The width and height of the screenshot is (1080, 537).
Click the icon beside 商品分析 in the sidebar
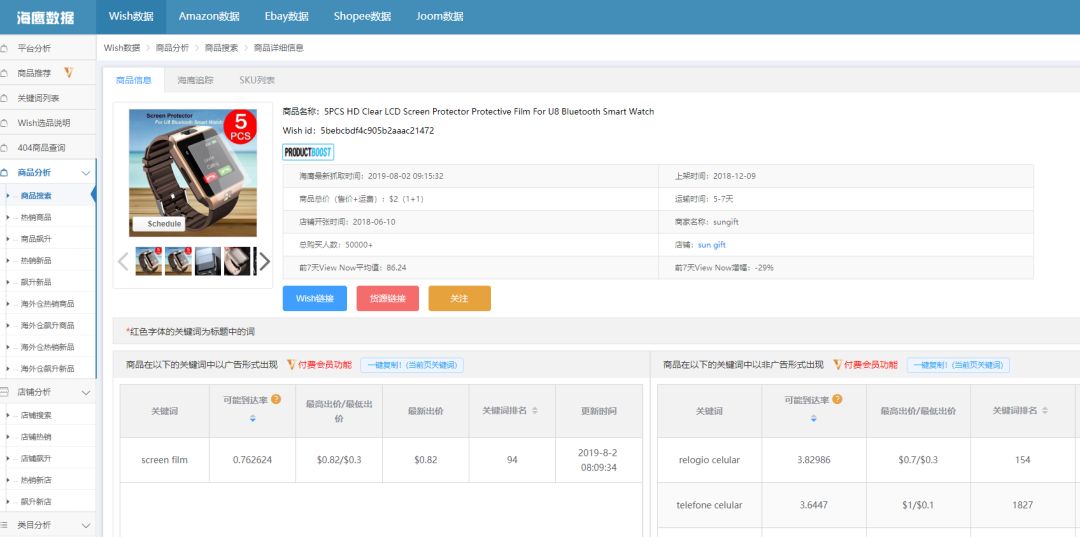[5, 172]
